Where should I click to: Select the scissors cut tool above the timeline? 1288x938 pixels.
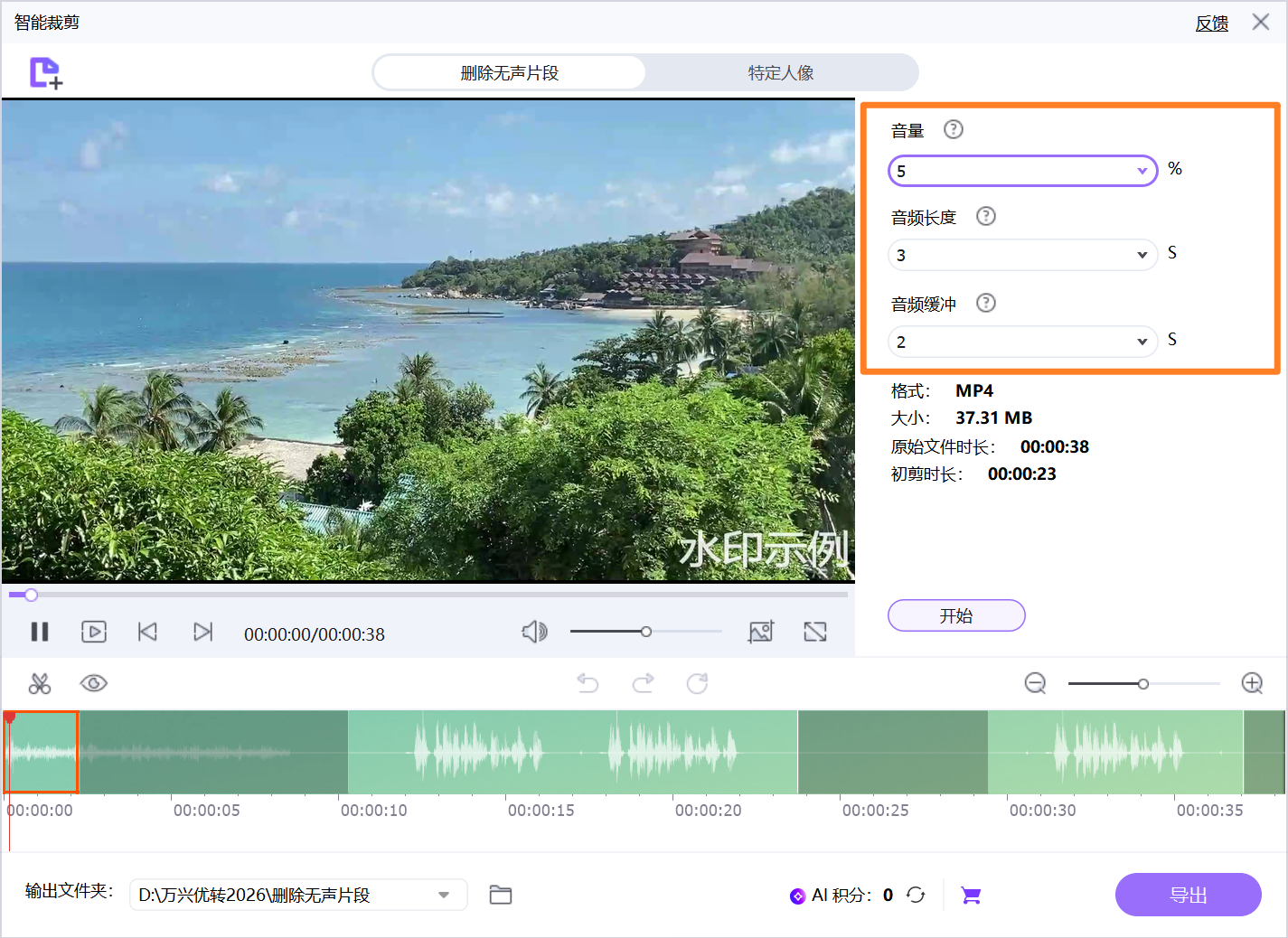pyautogui.click(x=40, y=683)
